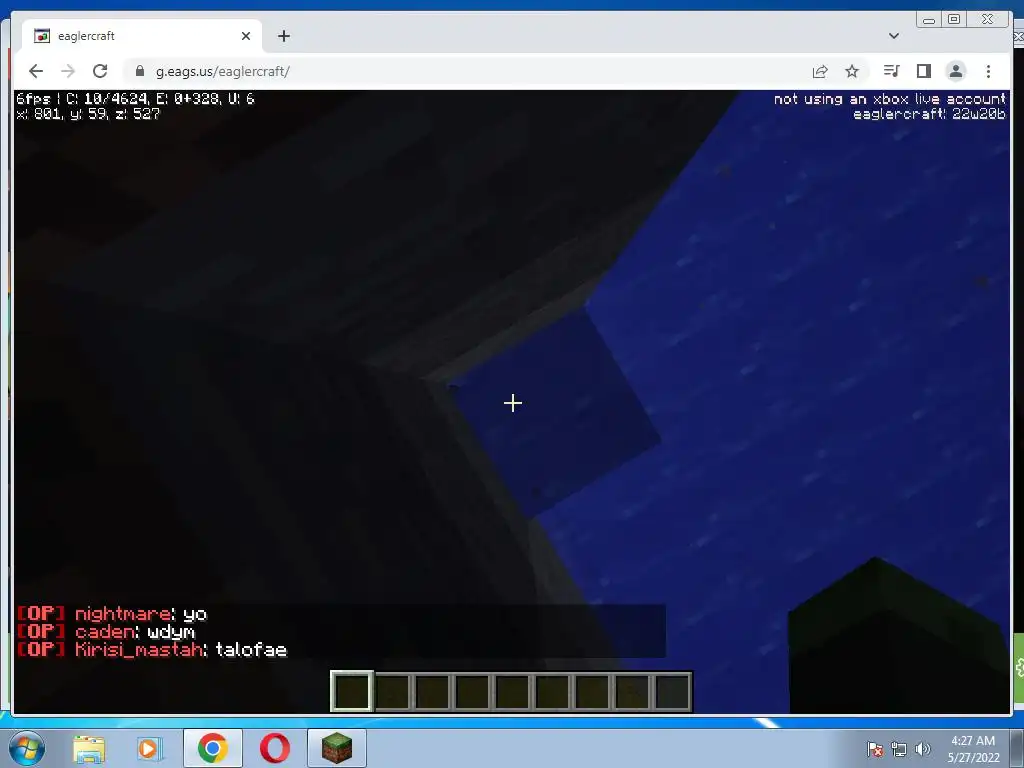1024x768 pixels.
Task: Share this page using the share icon
Action: pos(820,71)
